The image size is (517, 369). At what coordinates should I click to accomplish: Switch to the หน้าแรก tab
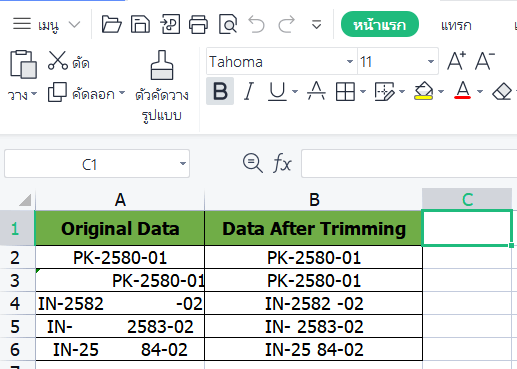tap(380, 24)
